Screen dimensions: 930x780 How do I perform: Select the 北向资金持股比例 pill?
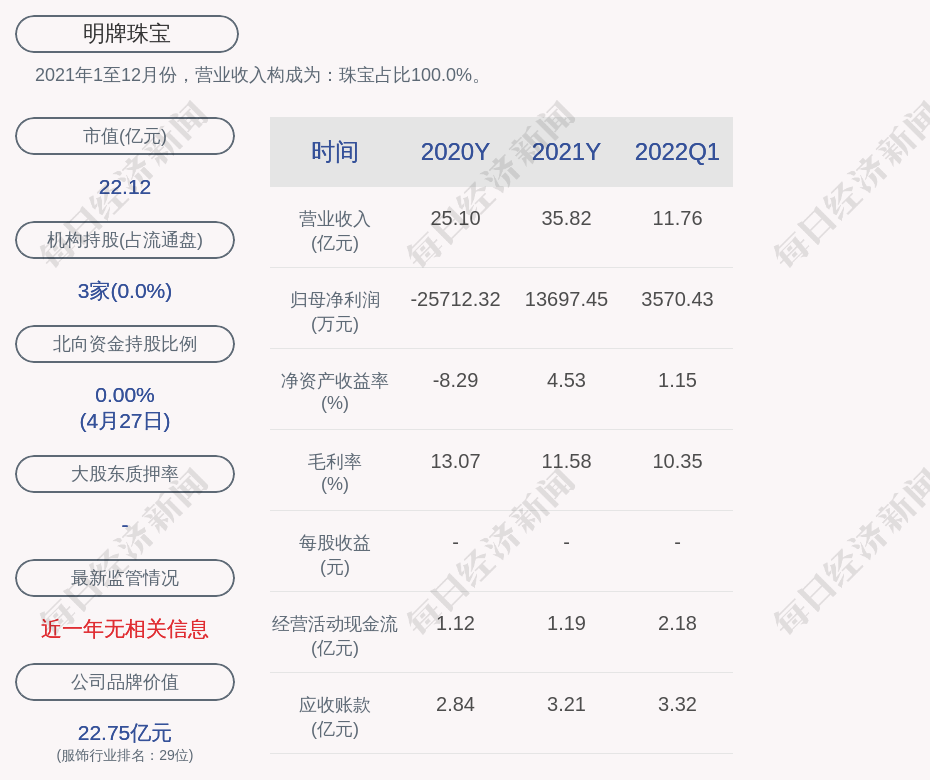pos(125,343)
